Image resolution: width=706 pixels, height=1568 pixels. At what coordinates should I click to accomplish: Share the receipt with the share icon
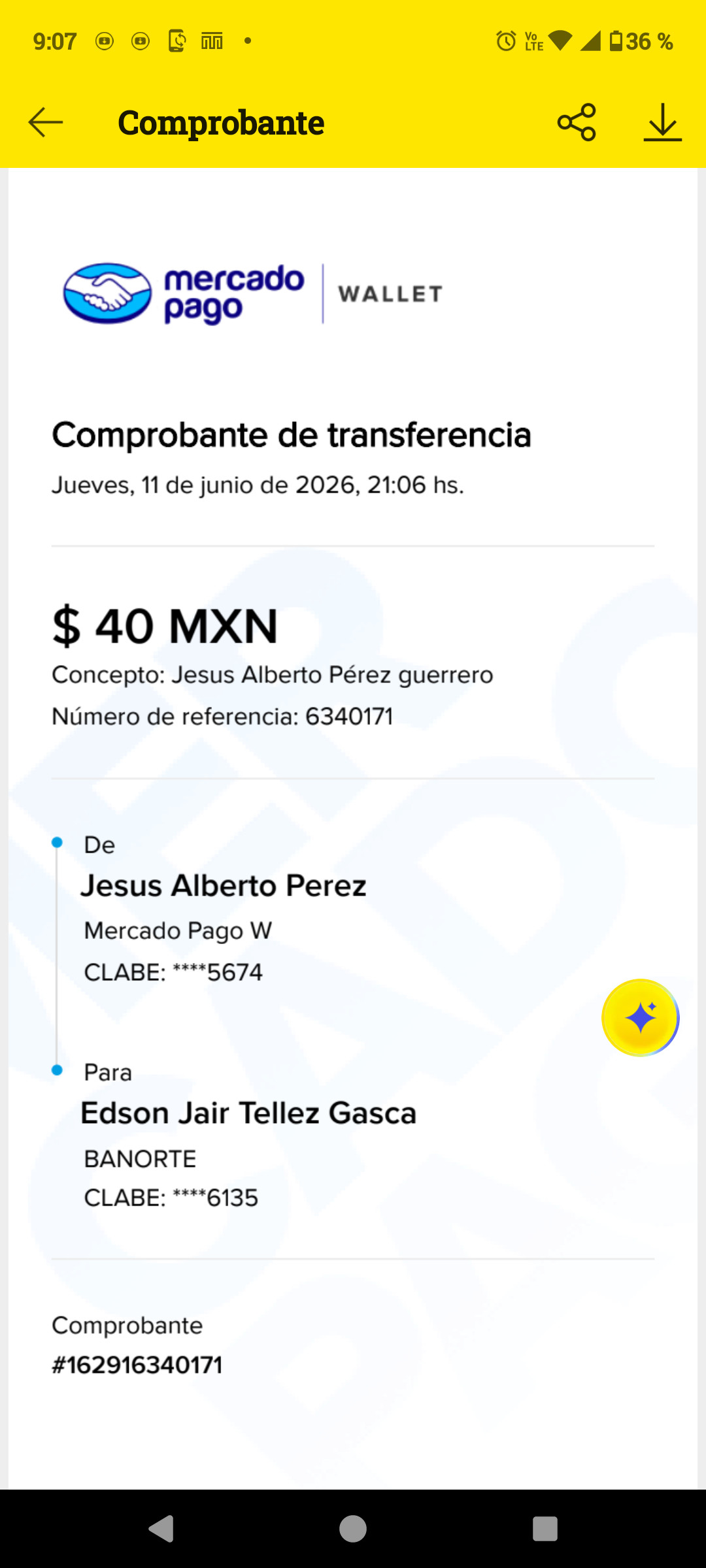[577, 122]
